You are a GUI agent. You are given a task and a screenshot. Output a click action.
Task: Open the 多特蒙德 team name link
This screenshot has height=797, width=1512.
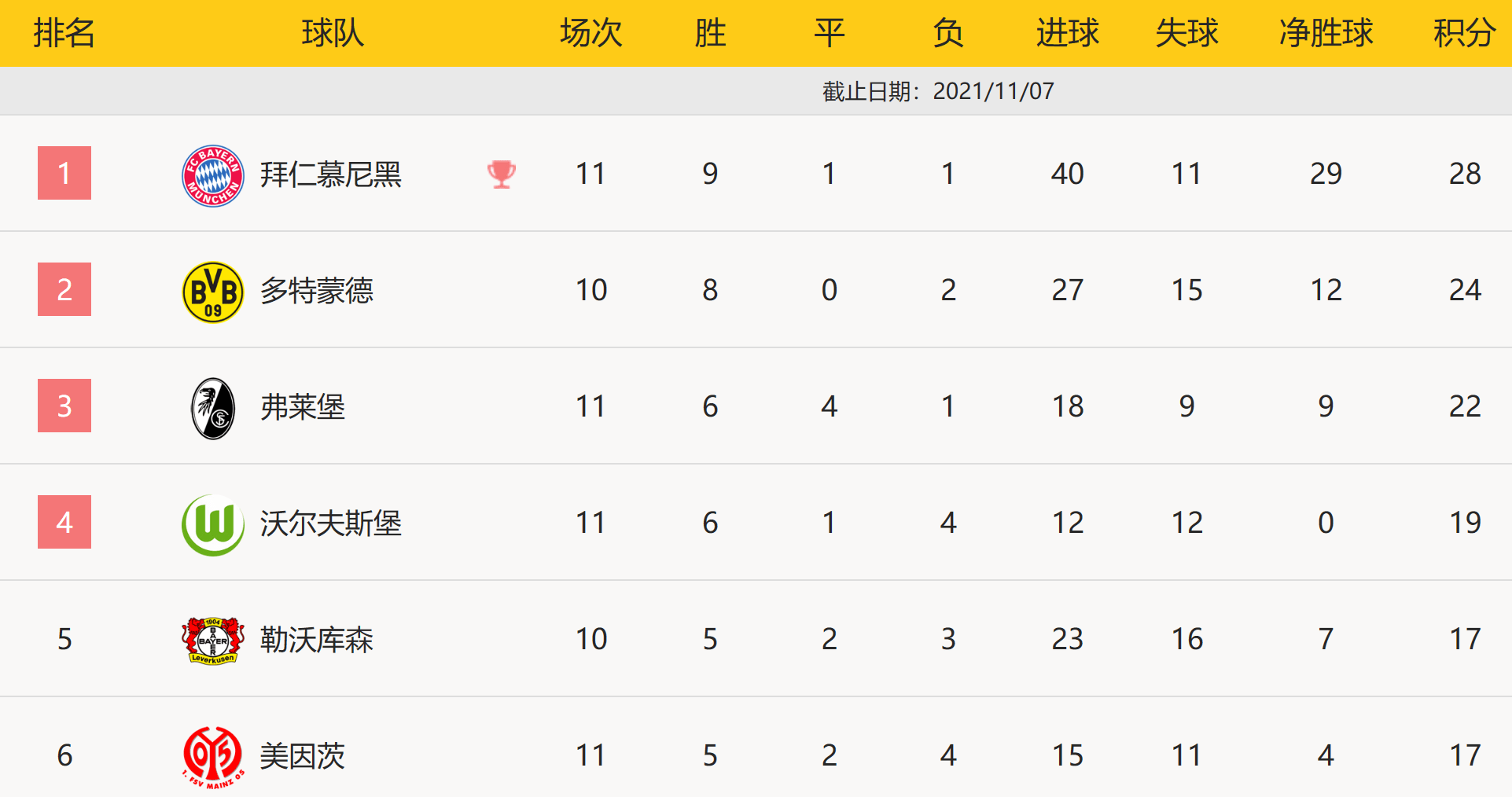[x=316, y=291]
